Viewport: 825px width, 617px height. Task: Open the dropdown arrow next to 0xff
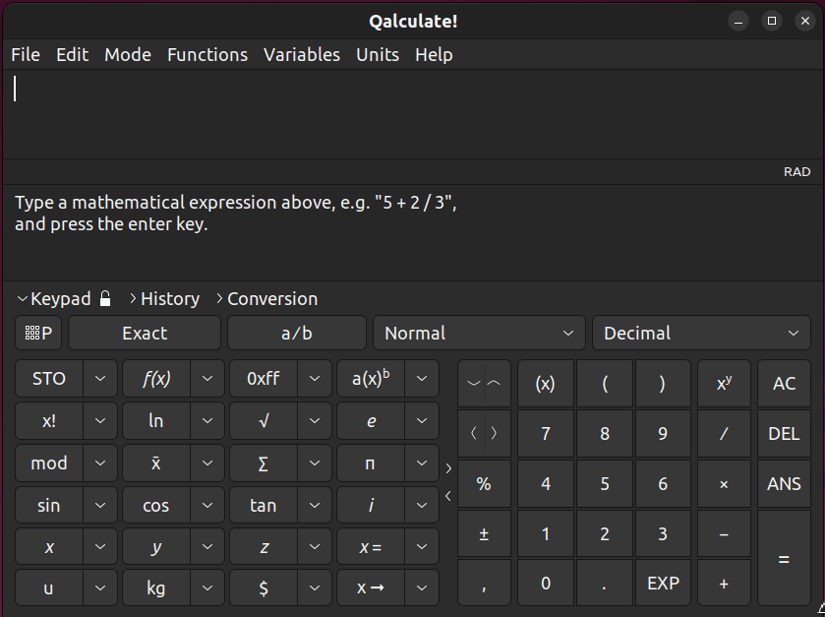pos(315,379)
